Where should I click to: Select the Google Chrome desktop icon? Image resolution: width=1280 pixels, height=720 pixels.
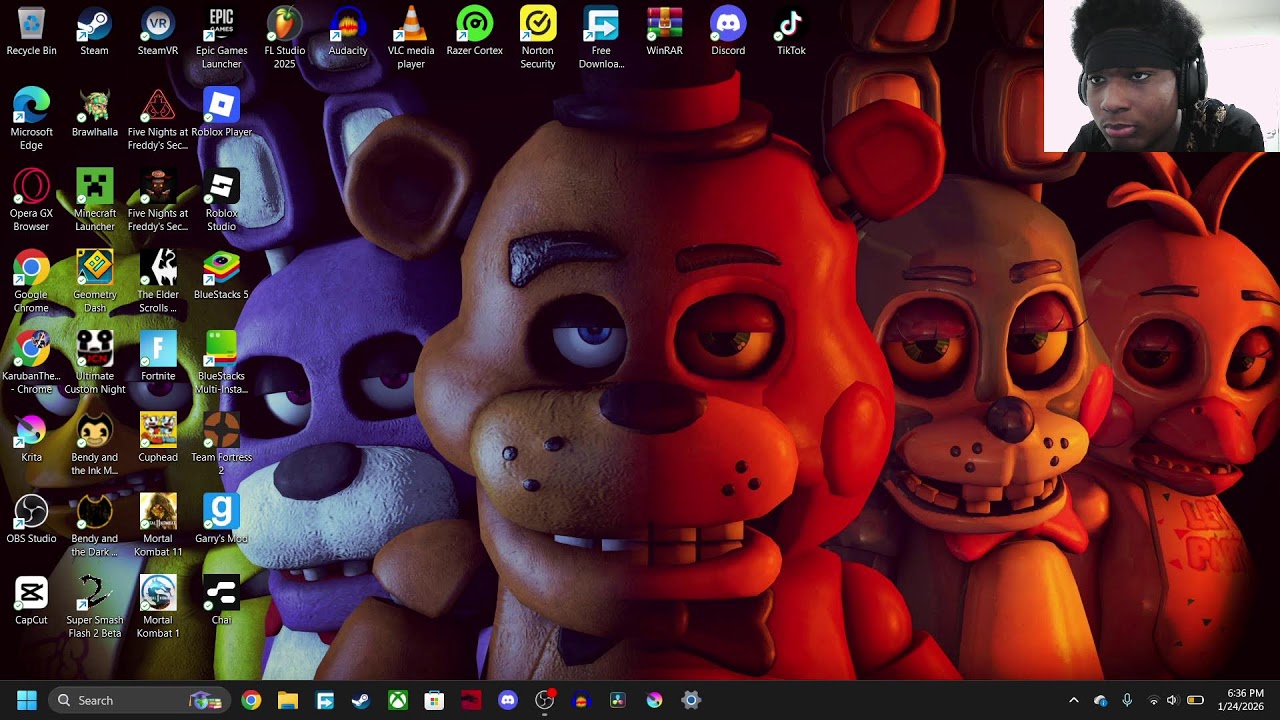pyautogui.click(x=31, y=283)
